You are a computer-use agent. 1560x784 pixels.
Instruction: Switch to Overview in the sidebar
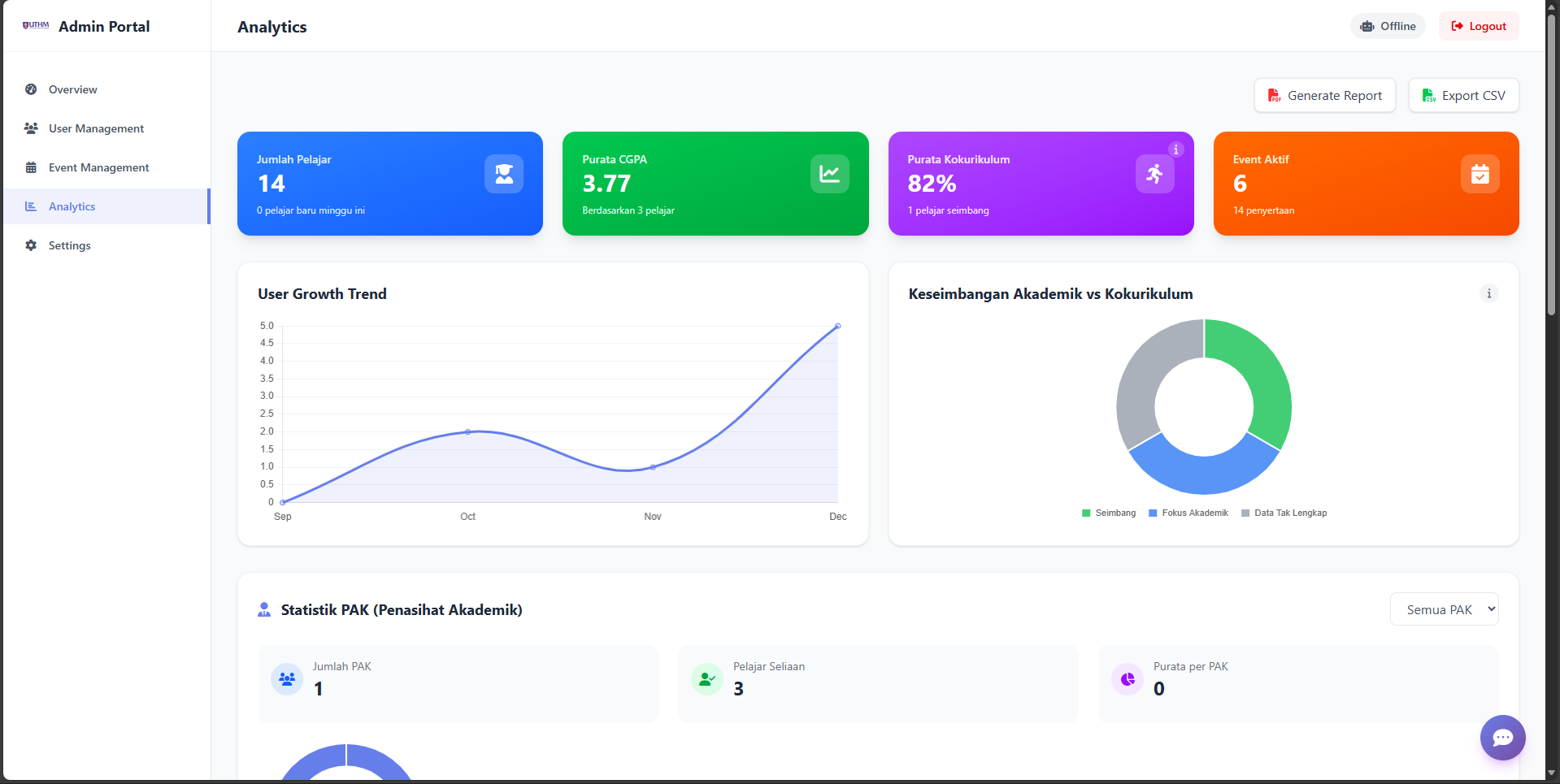pyautogui.click(x=72, y=89)
